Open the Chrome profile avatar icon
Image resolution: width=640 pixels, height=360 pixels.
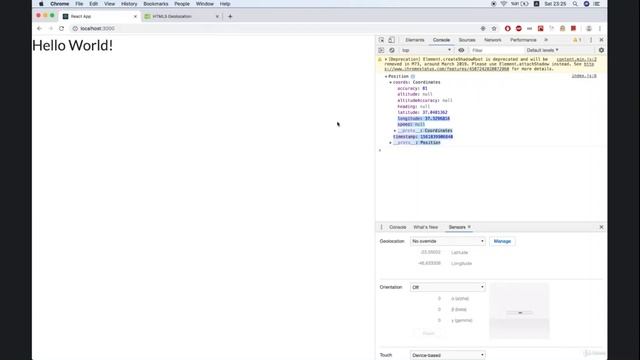pos(589,29)
